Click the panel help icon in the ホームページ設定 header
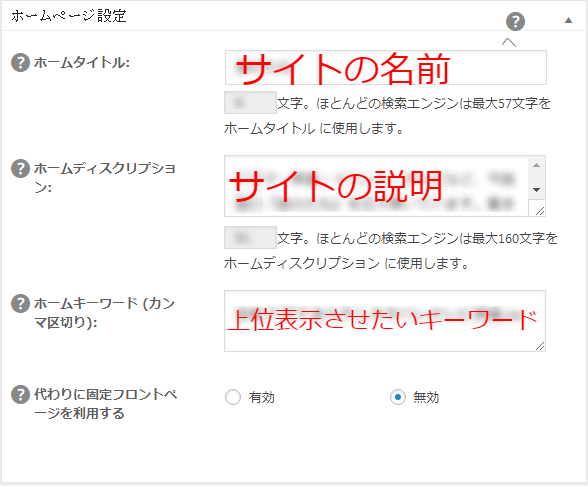Screen dimensions: 588x486 tap(515, 21)
